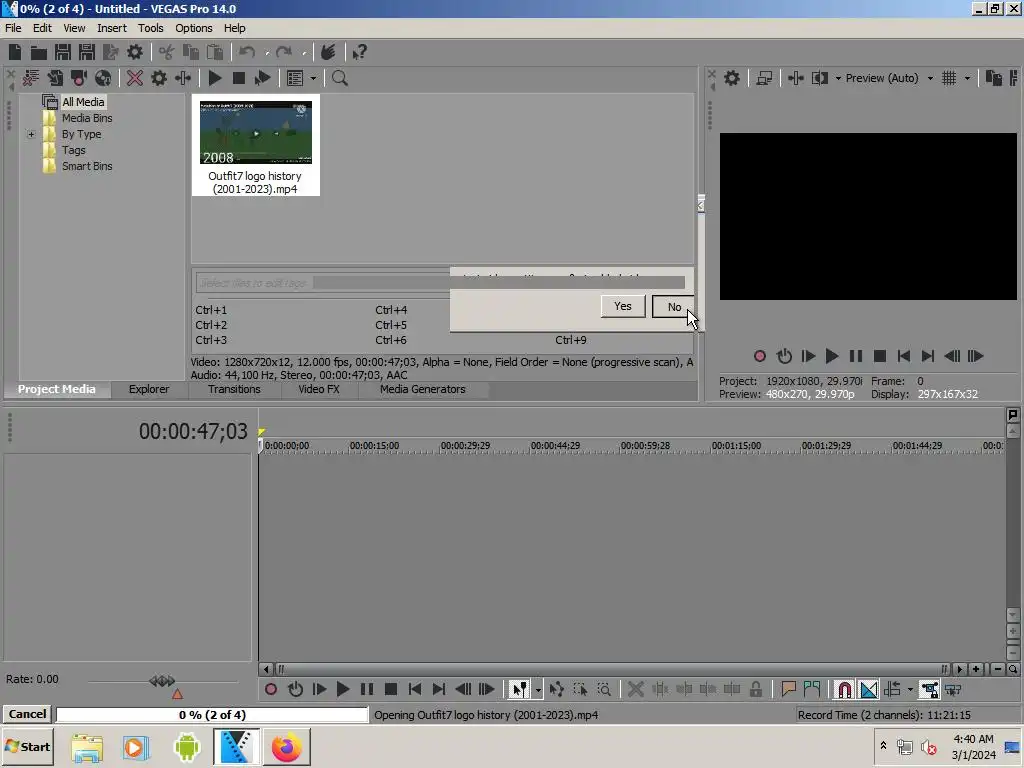Toggle Lock Event padlock icon
Viewport: 1024px width, 768px height.
click(x=756, y=689)
